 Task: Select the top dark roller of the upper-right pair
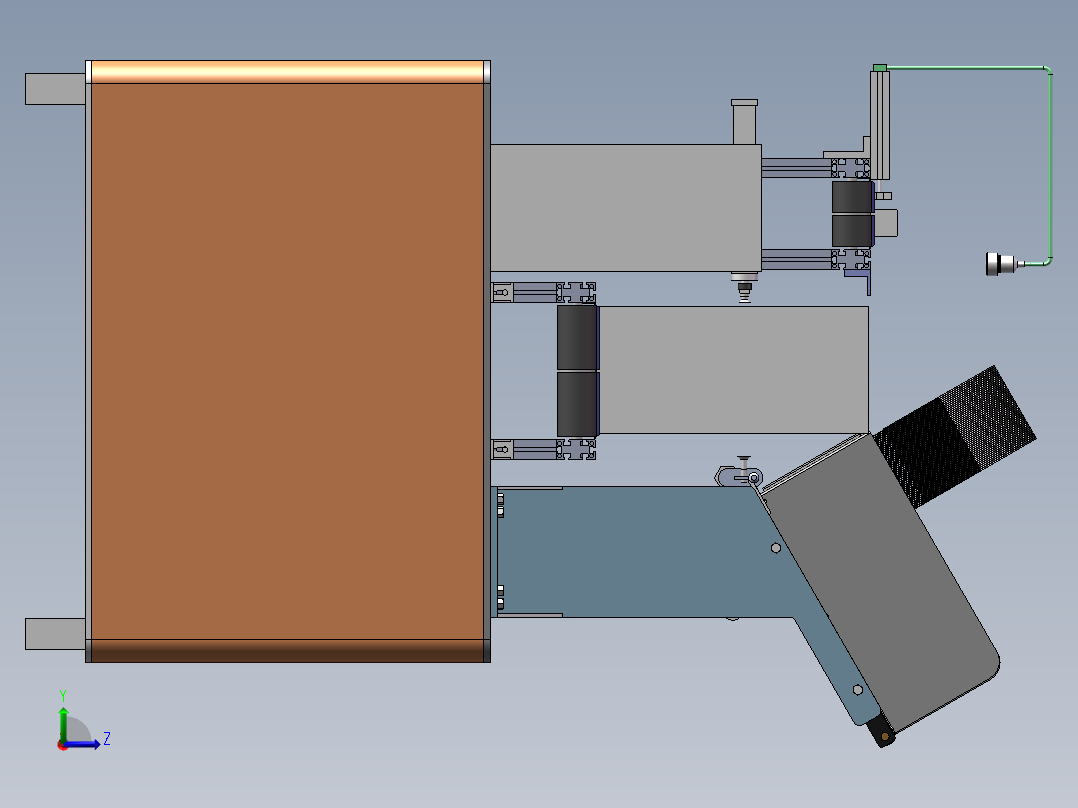(852, 197)
